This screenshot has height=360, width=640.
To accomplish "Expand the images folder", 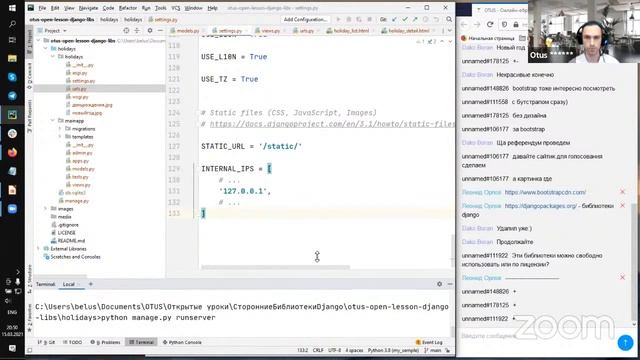I will (45, 209).
